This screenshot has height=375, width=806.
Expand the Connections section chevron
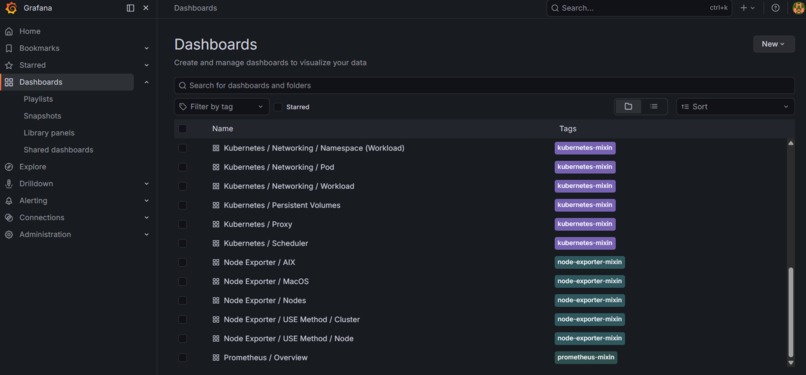(146, 218)
